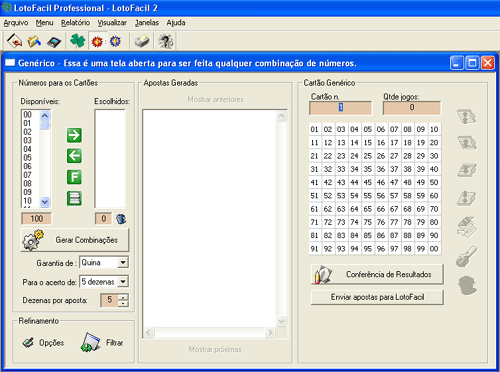Screen dimensions: 500x372
Task: Click Disponíveis list scroll up arrow
Action: click(45, 115)
